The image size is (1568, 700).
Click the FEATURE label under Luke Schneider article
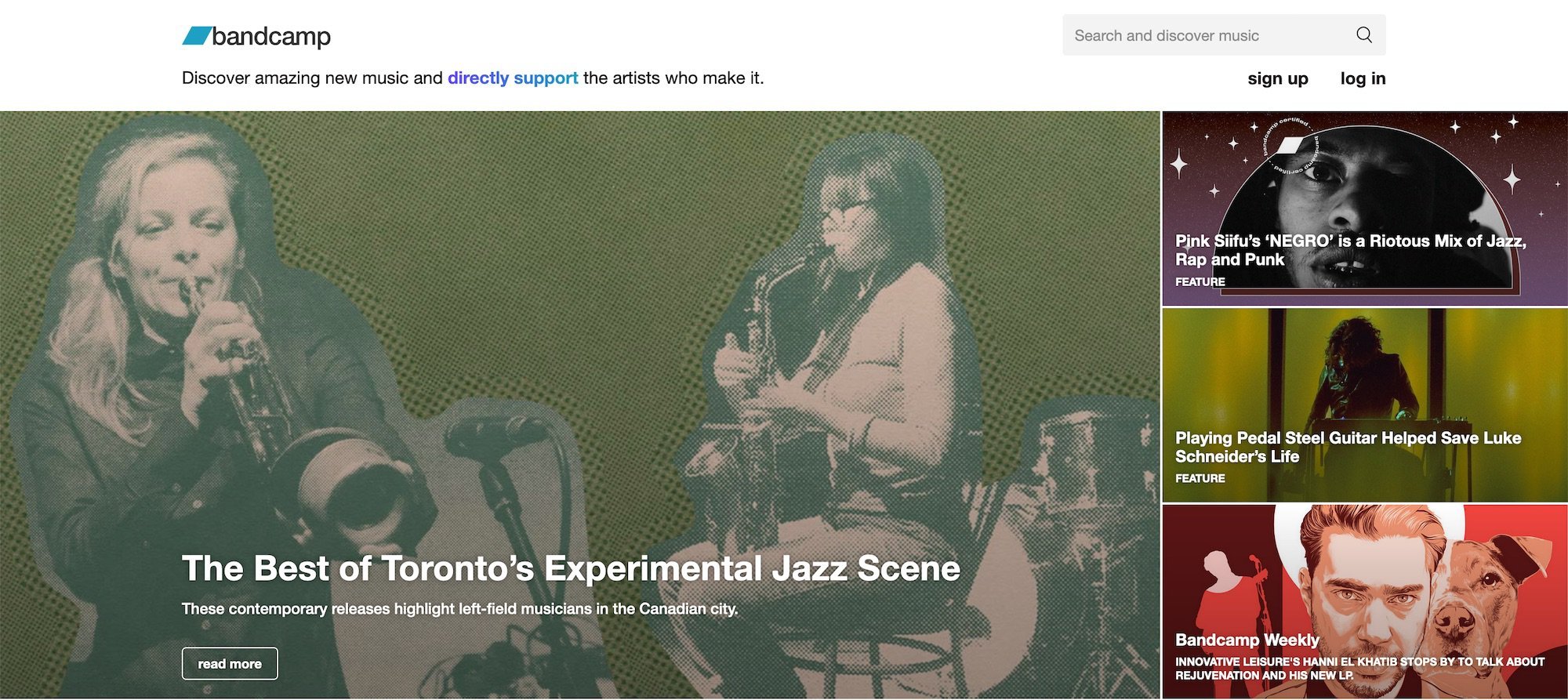point(1200,477)
